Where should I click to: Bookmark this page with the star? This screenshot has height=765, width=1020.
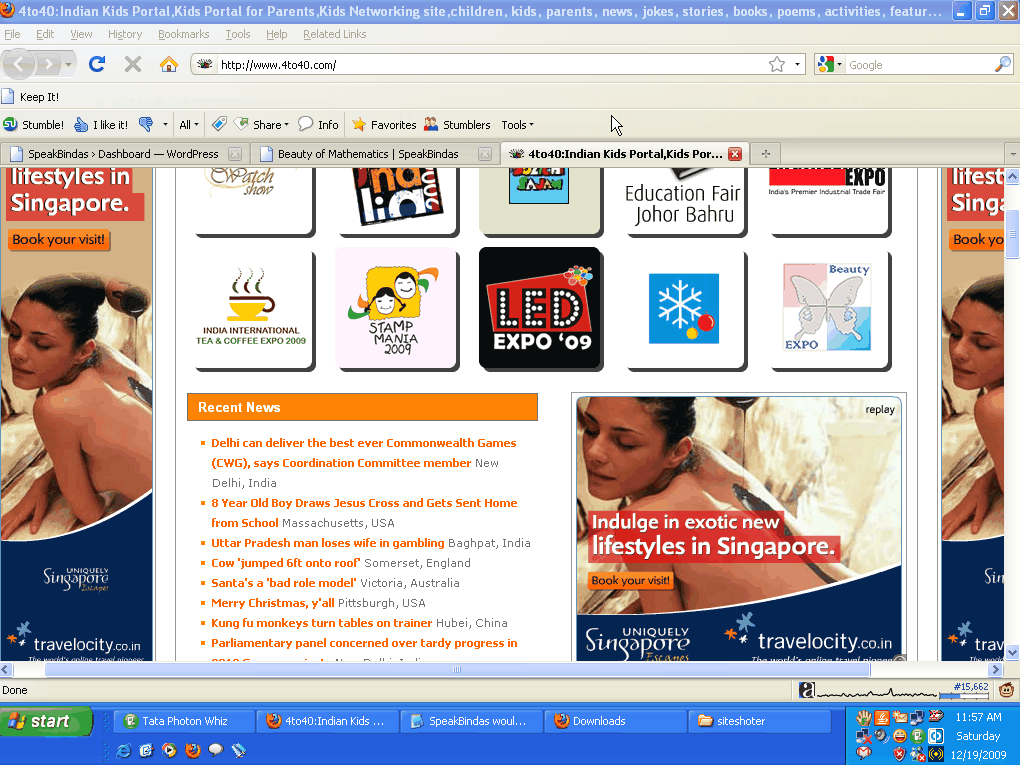pos(777,64)
